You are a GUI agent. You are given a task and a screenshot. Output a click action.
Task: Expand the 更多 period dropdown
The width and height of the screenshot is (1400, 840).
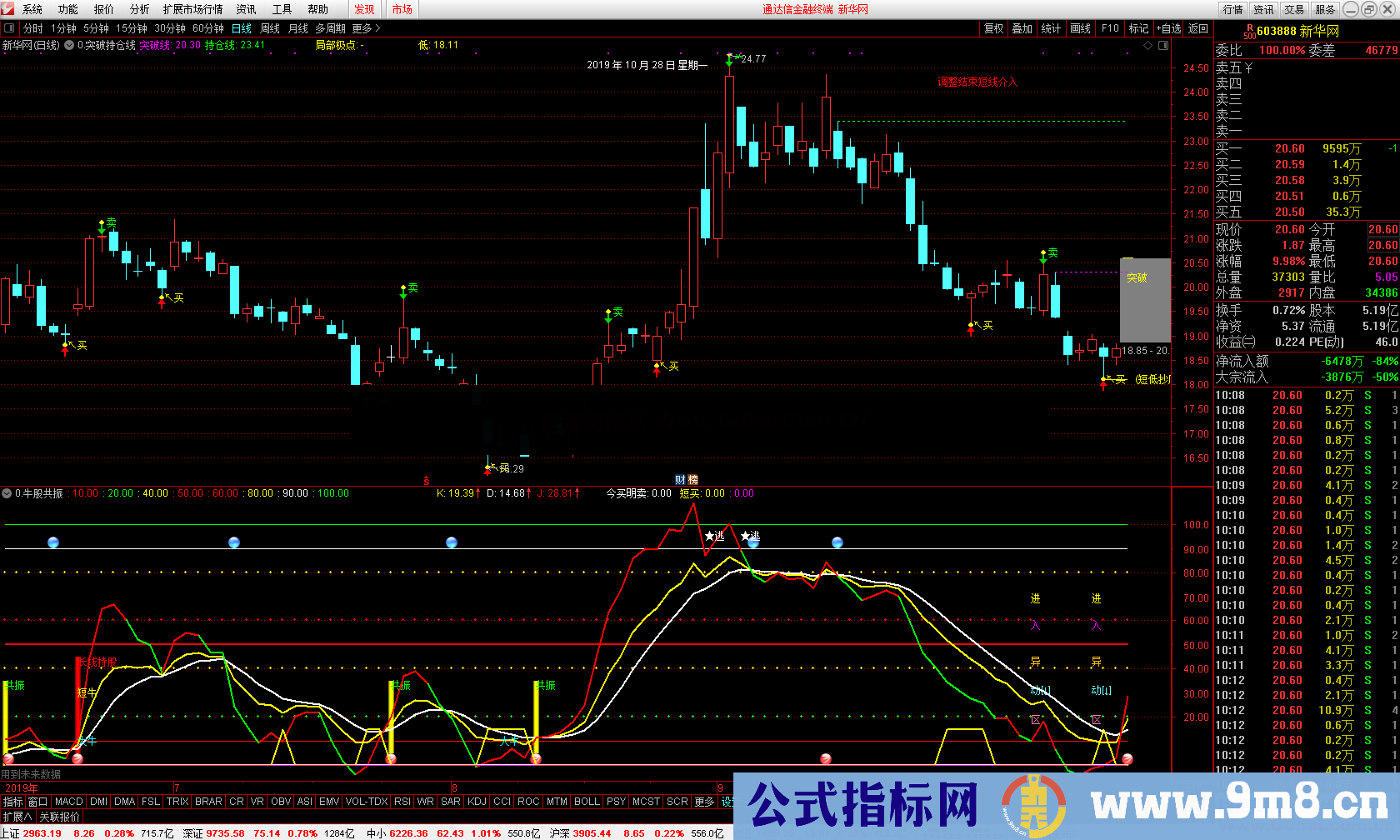364,27
